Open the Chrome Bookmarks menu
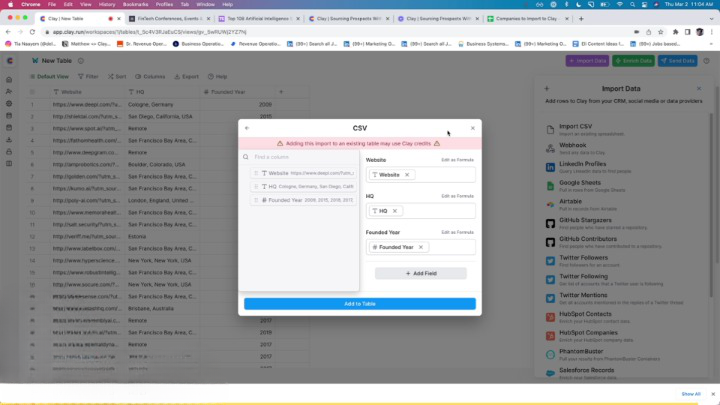Viewport: 720px width, 405px height. point(135,4)
